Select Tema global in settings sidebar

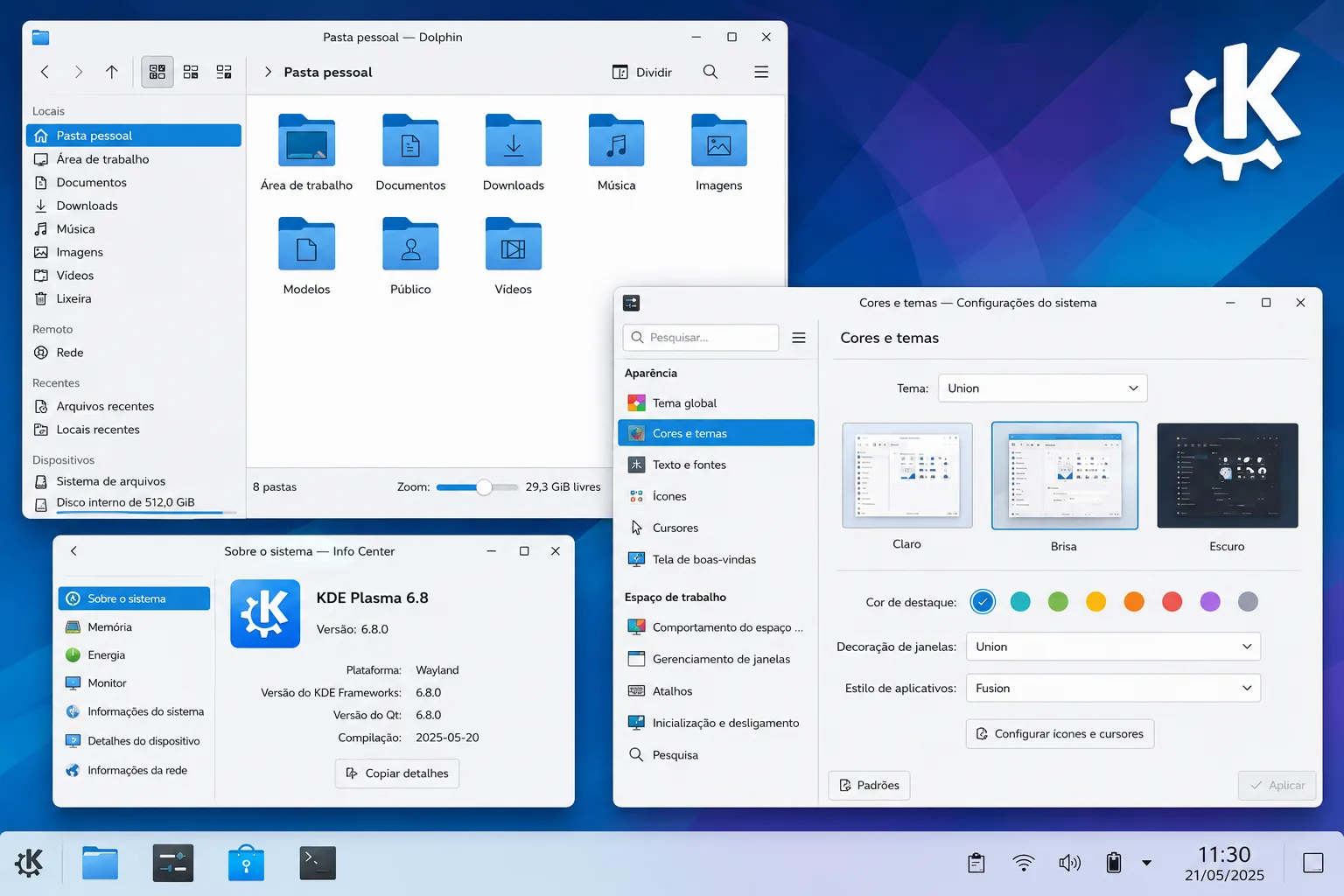pos(716,403)
